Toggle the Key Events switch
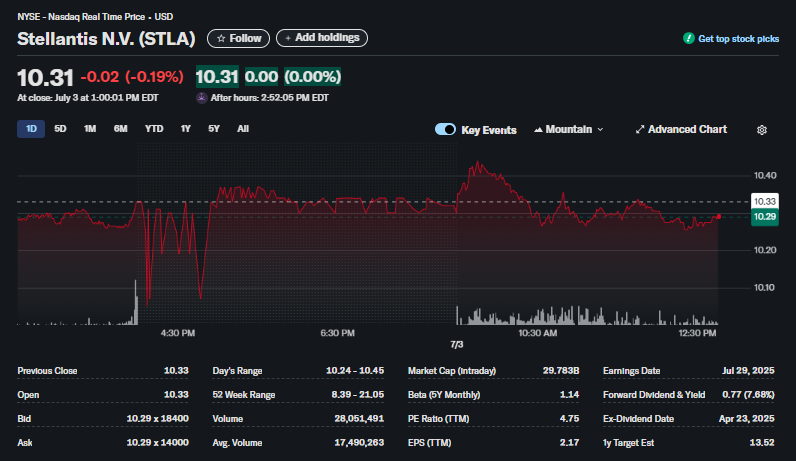Screen dimensions: 796x461 click(x=445, y=129)
